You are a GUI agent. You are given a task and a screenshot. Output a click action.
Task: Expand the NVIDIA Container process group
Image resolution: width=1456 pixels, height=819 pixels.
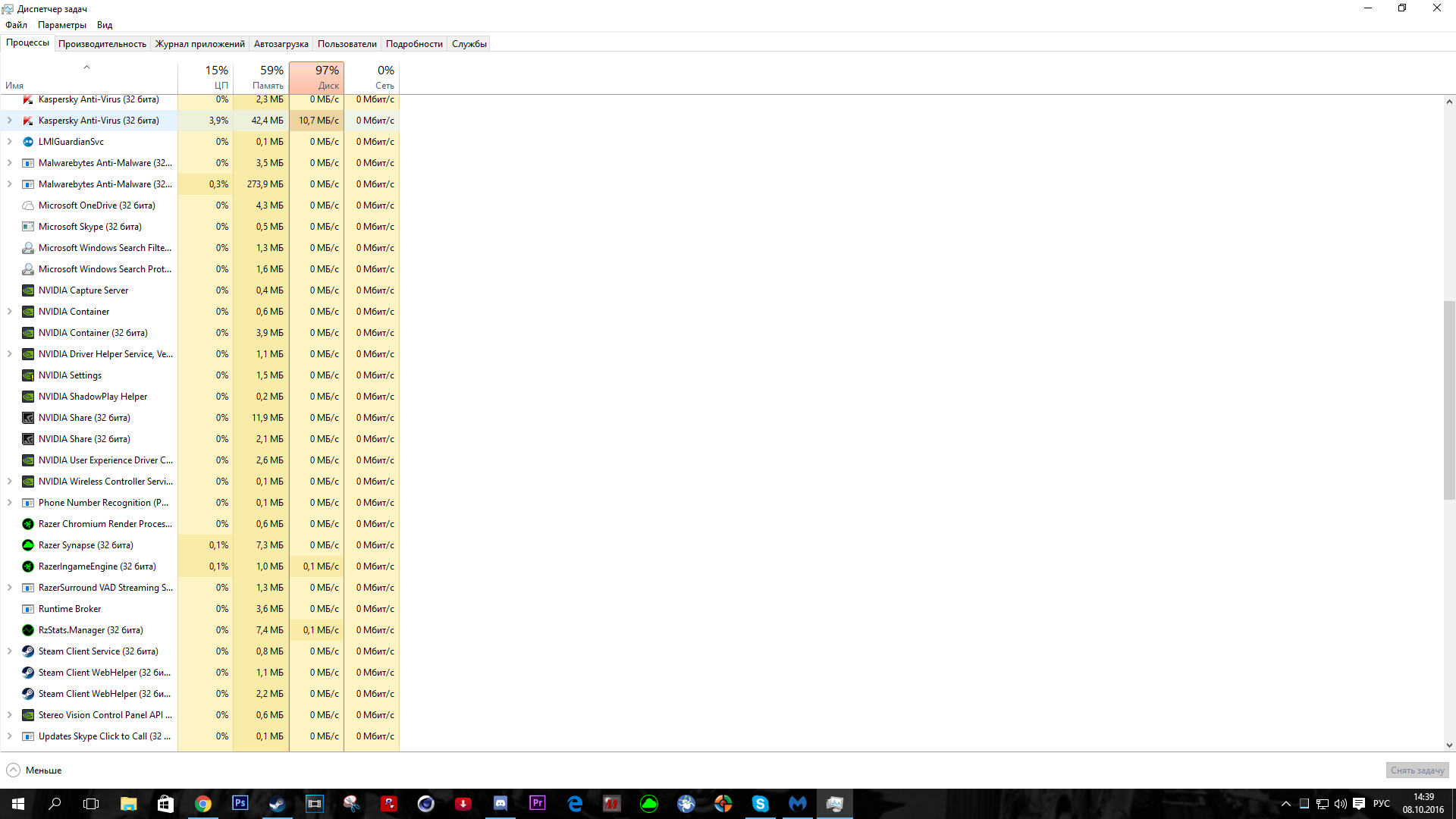(10, 312)
